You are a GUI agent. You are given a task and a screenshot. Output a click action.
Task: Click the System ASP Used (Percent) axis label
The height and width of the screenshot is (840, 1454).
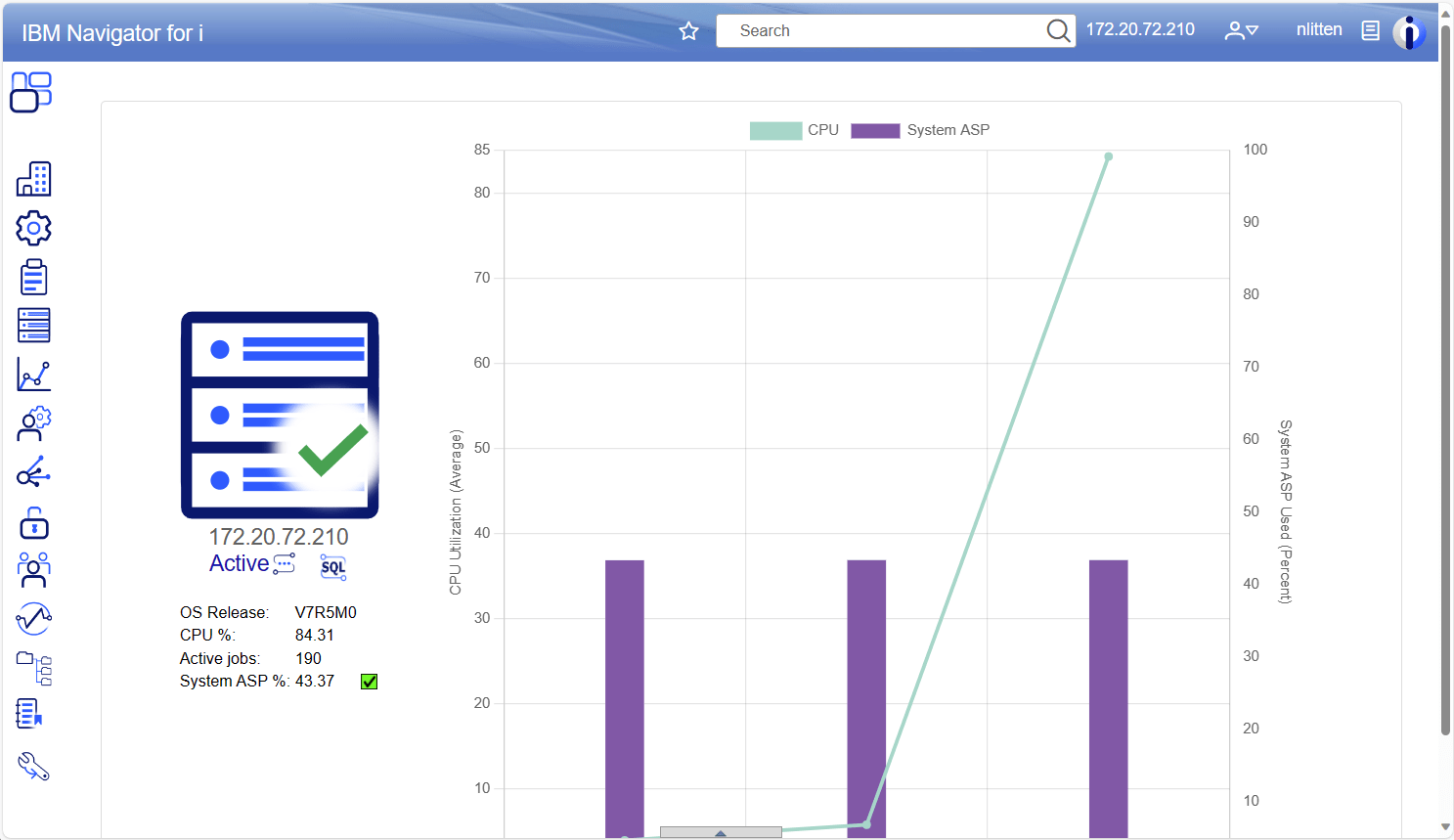1286,512
